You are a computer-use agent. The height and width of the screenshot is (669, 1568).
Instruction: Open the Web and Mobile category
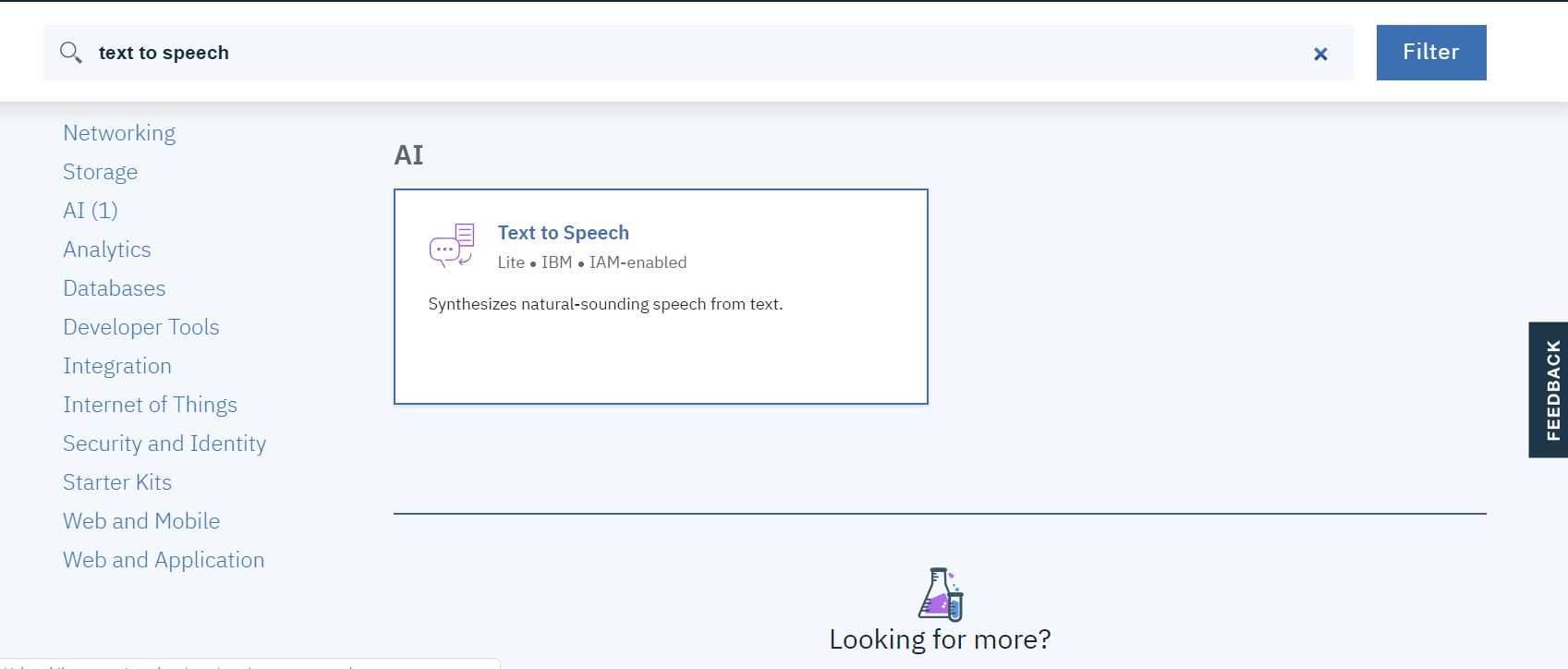pos(141,521)
